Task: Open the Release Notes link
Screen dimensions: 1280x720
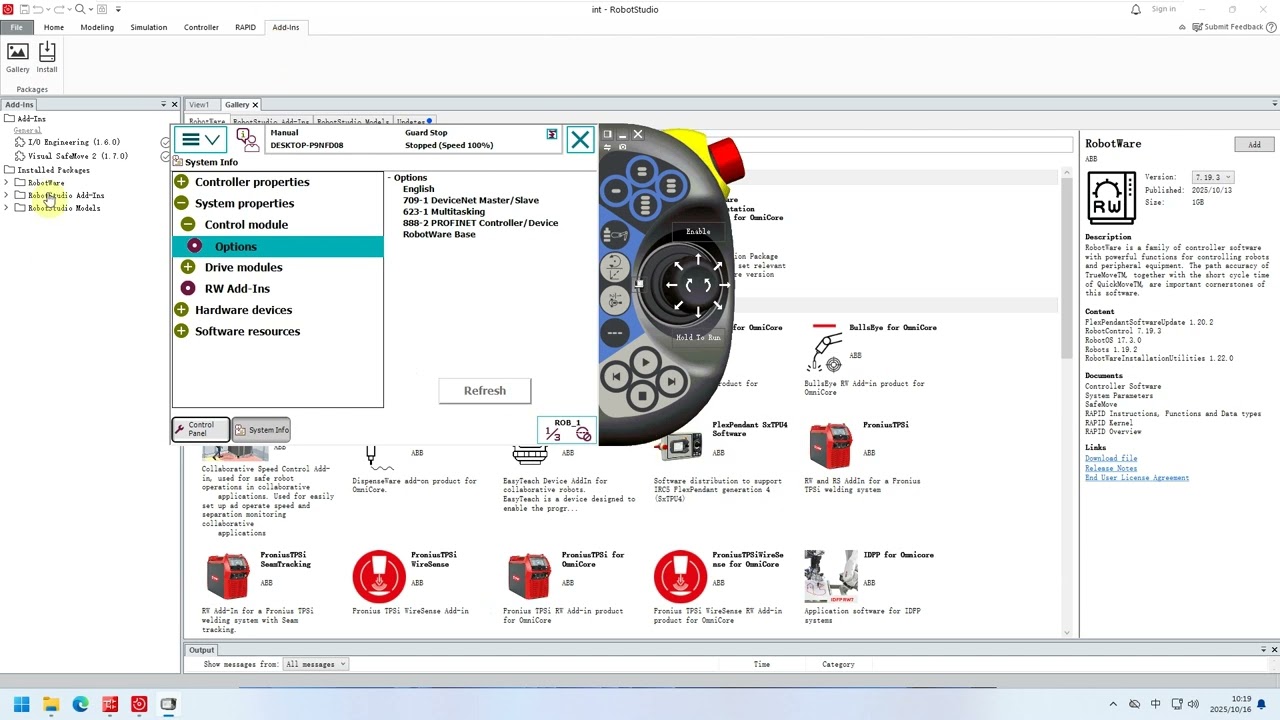Action: coord(1111,468)
